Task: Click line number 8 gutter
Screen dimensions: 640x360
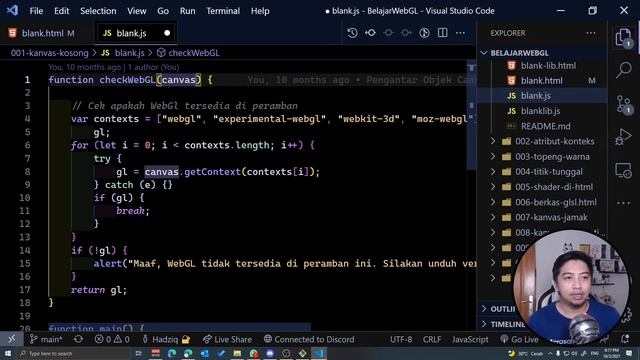Action: coord(27,172)
